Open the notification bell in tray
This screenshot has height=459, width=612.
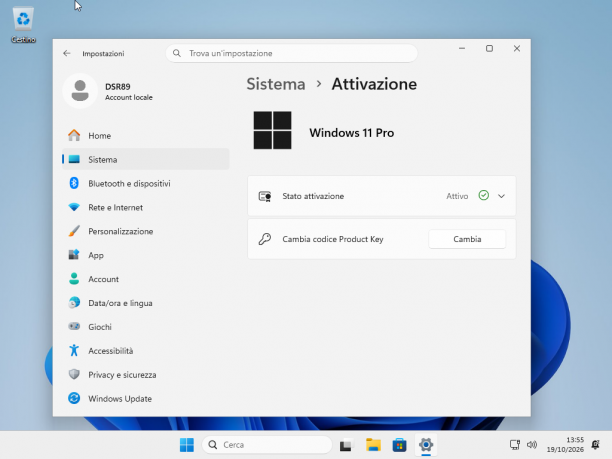click(596, 445)
